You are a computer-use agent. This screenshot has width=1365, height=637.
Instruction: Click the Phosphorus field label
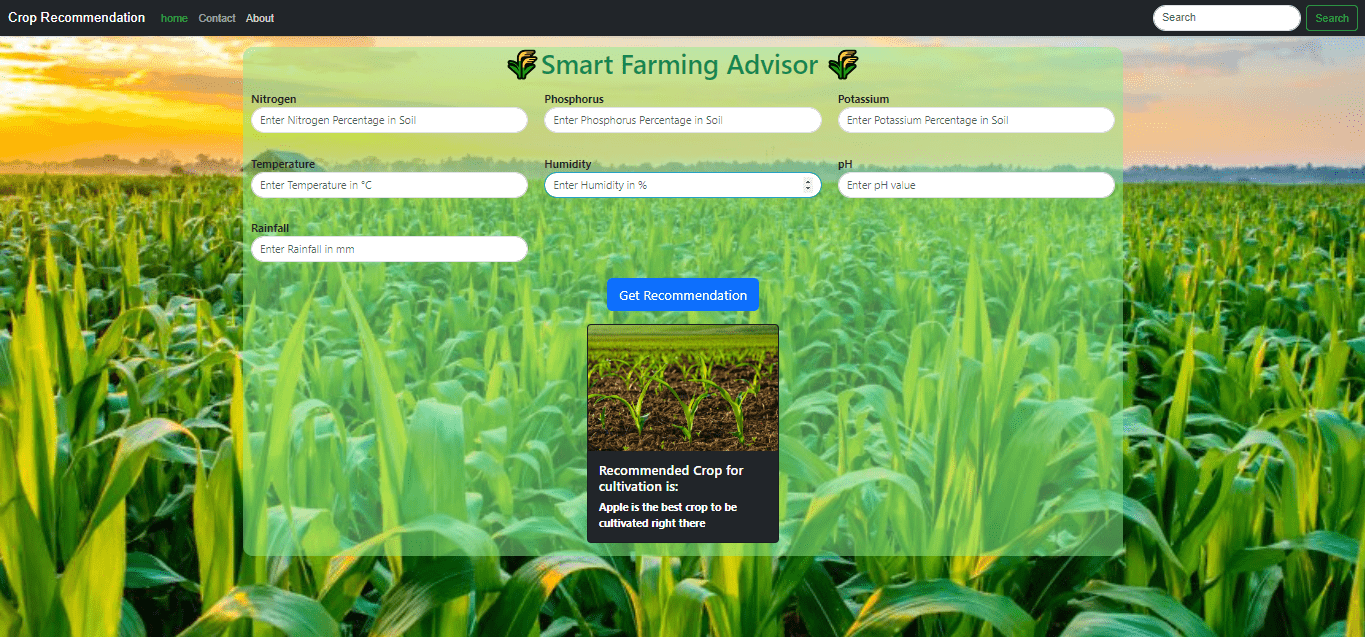pos(574,99)
